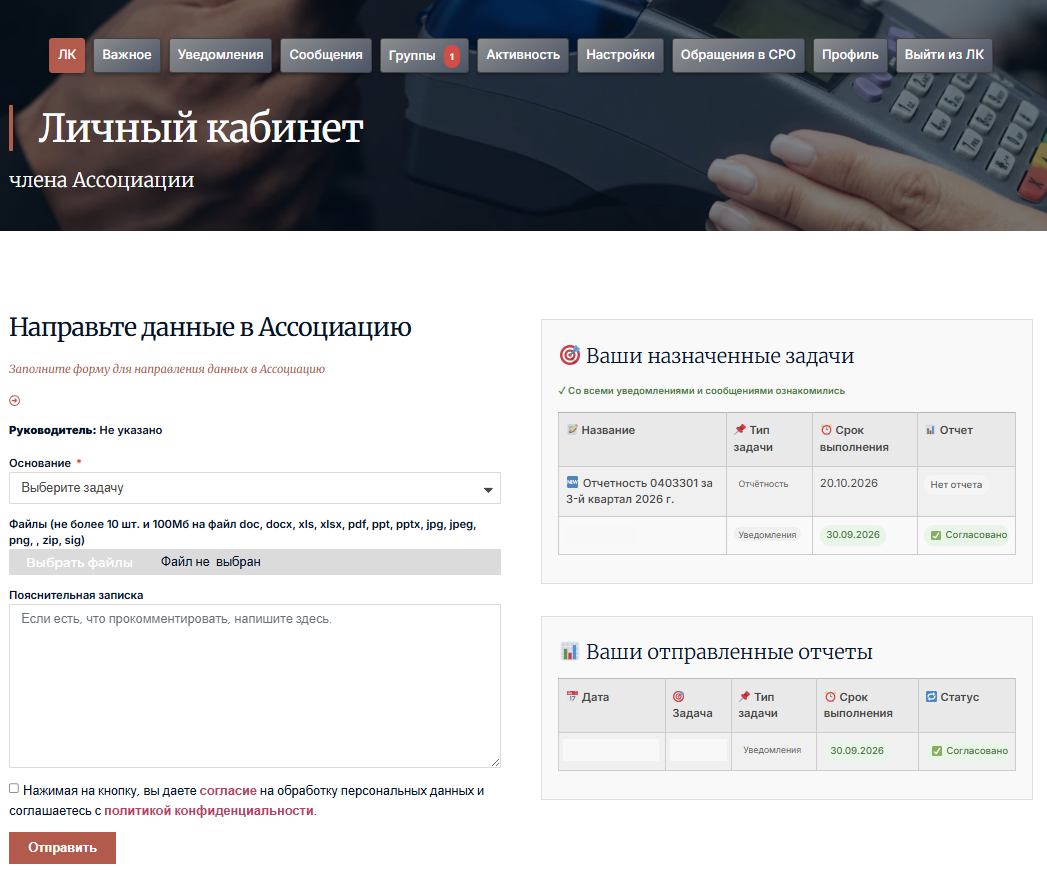1047x870 pixels.
Task: Click the target icon in Задача header
Action: (678, 696)
